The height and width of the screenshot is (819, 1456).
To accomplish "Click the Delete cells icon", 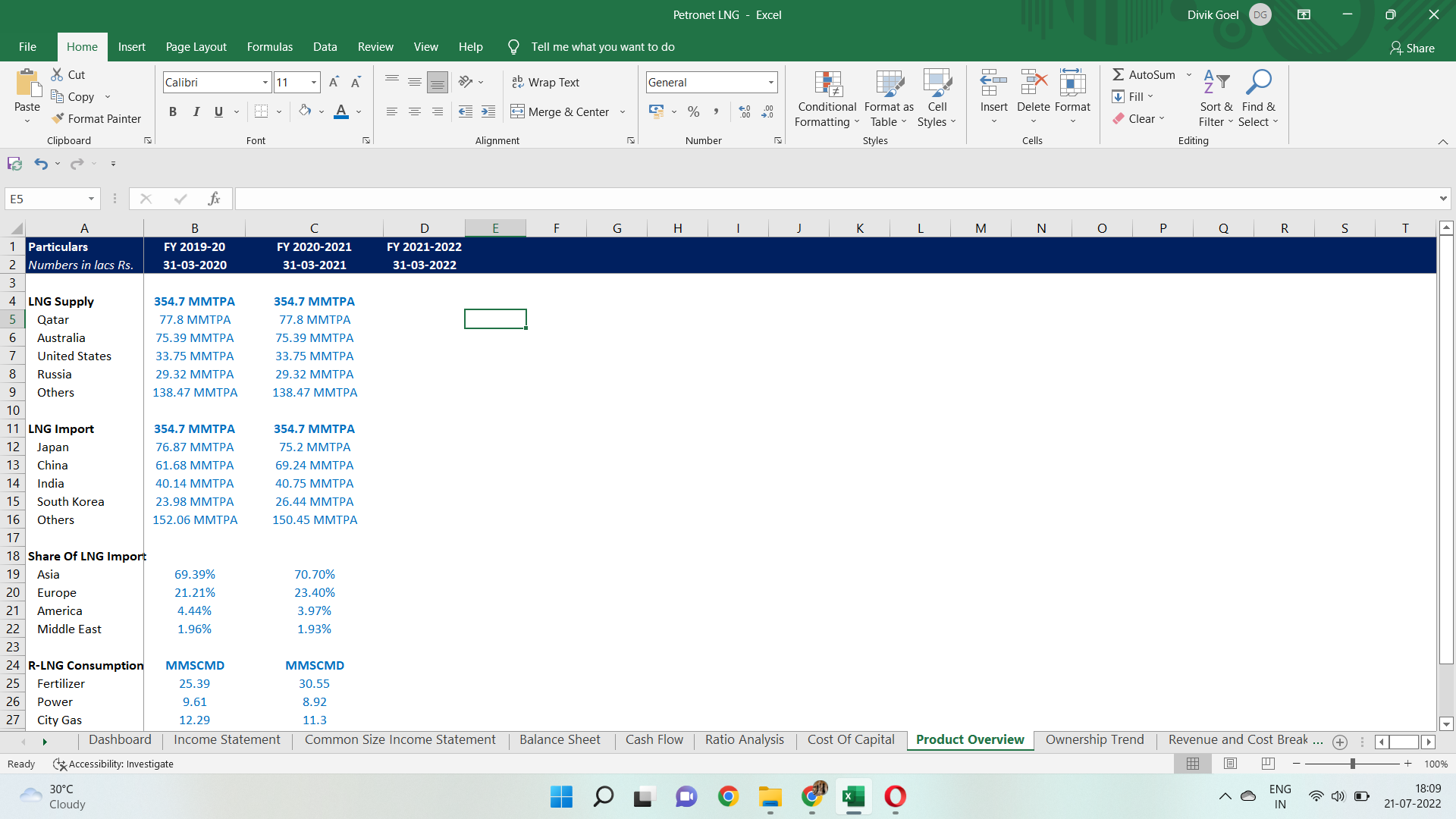I will coord(1034,82).
